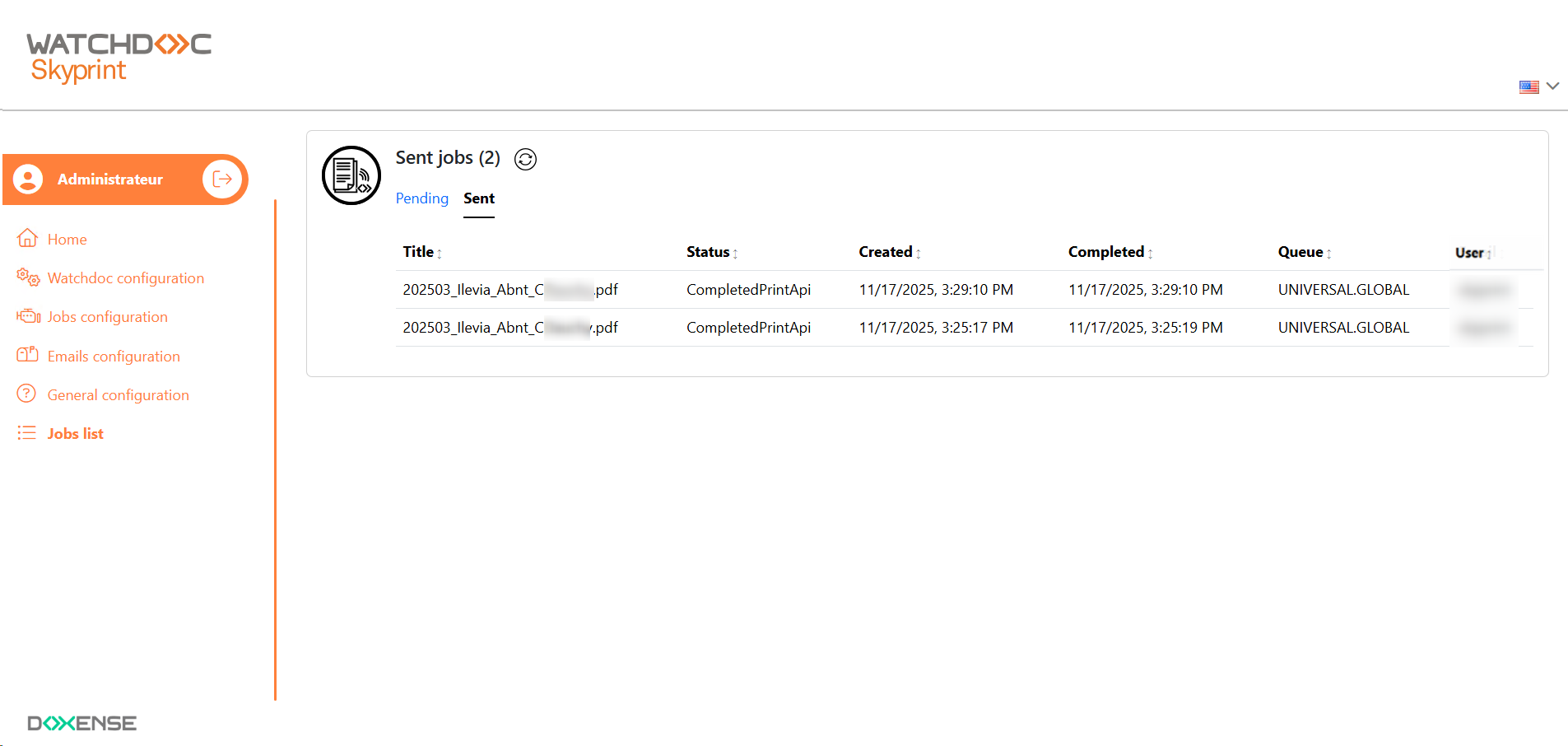
Task: Click the Watchdoc configuration gears icon
Action: click(x=28, y=277)
